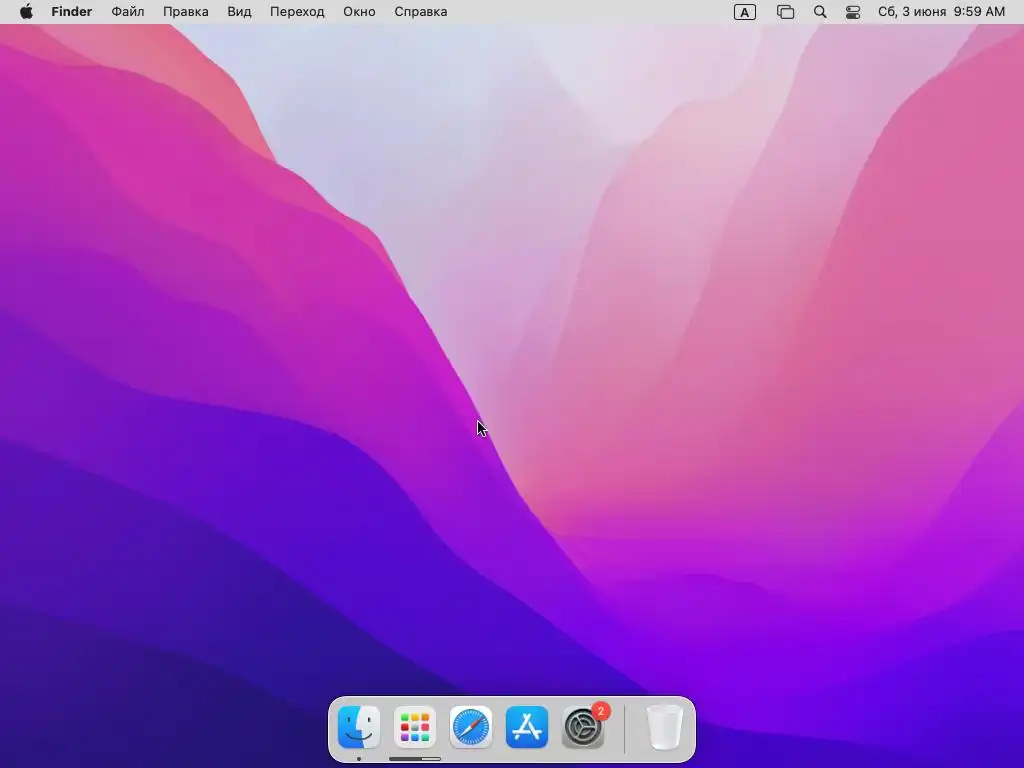The height and width of the screenshot is (768, 1024).
Task: Open the Справка menu
Action: click(x=421, y=12)
